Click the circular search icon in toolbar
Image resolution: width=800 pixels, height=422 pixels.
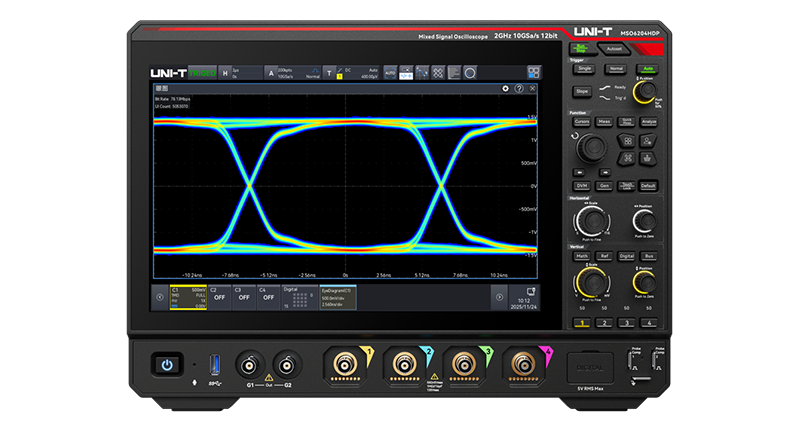pyautogui.click(x=469, y=73)
